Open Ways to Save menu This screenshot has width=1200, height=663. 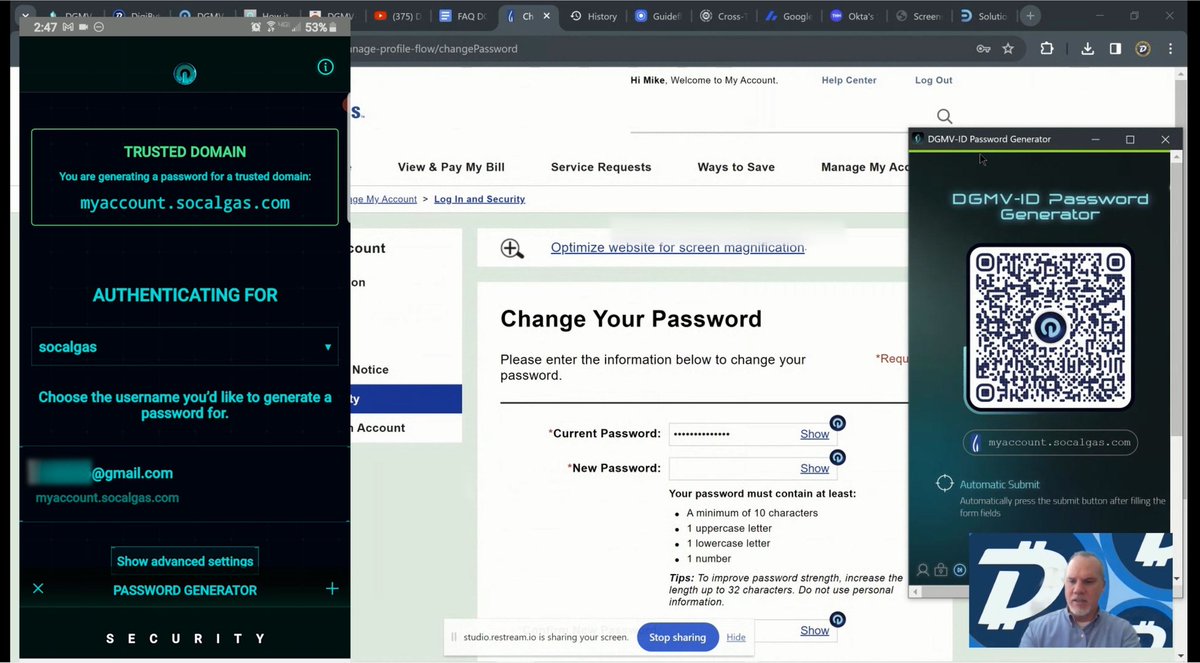tap(736, 167)
